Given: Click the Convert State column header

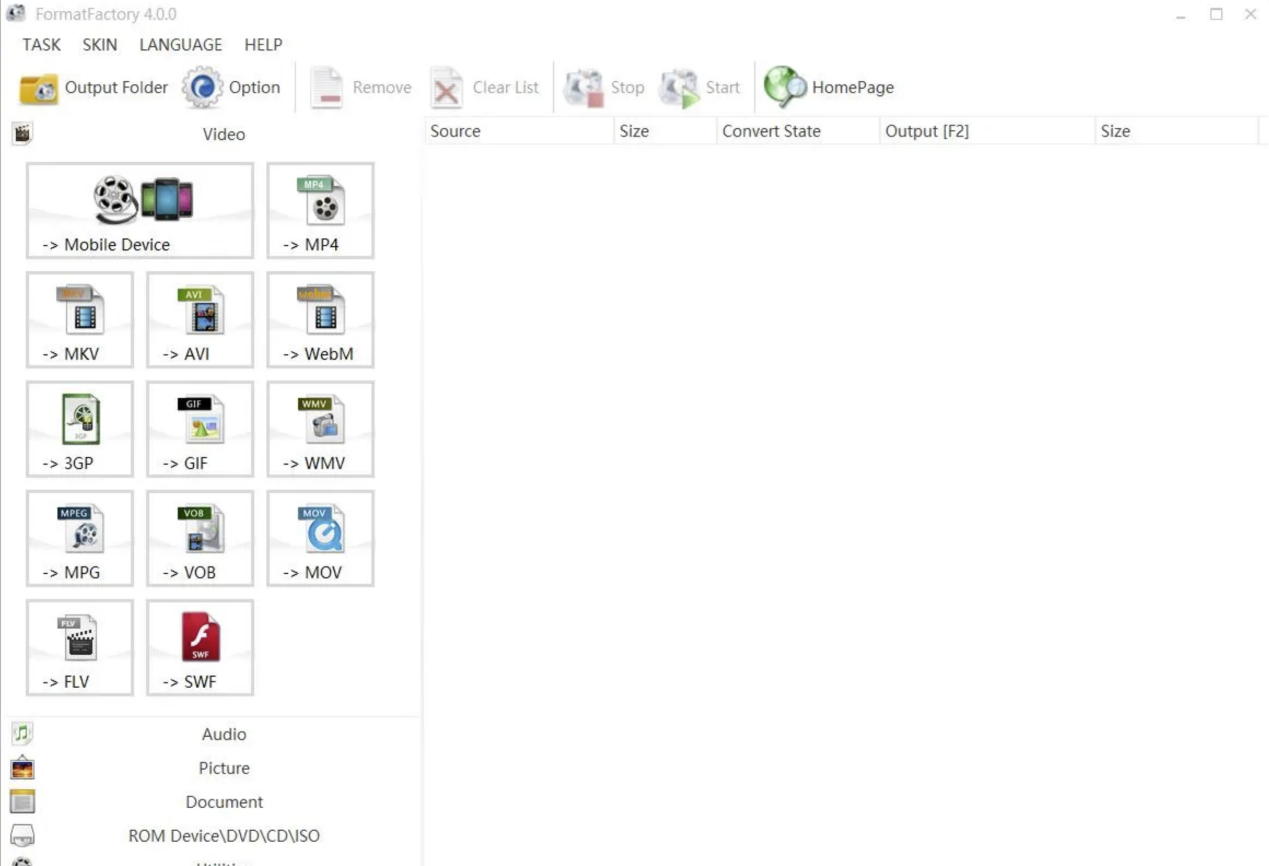Looking at the screenshot, I should point(771,131).
